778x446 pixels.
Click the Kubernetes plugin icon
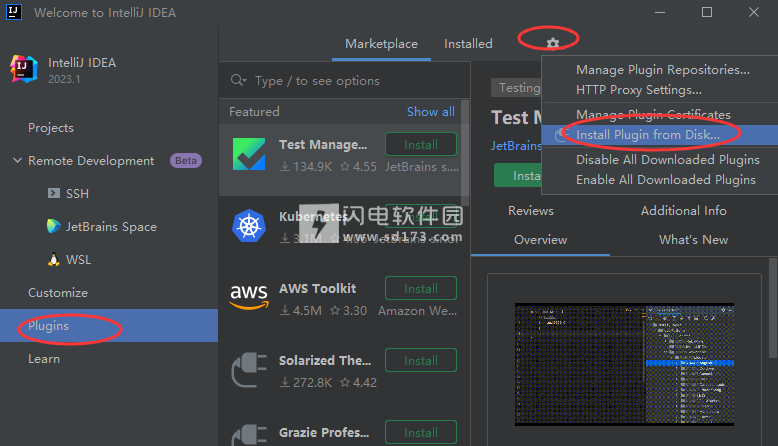(249, 226)
